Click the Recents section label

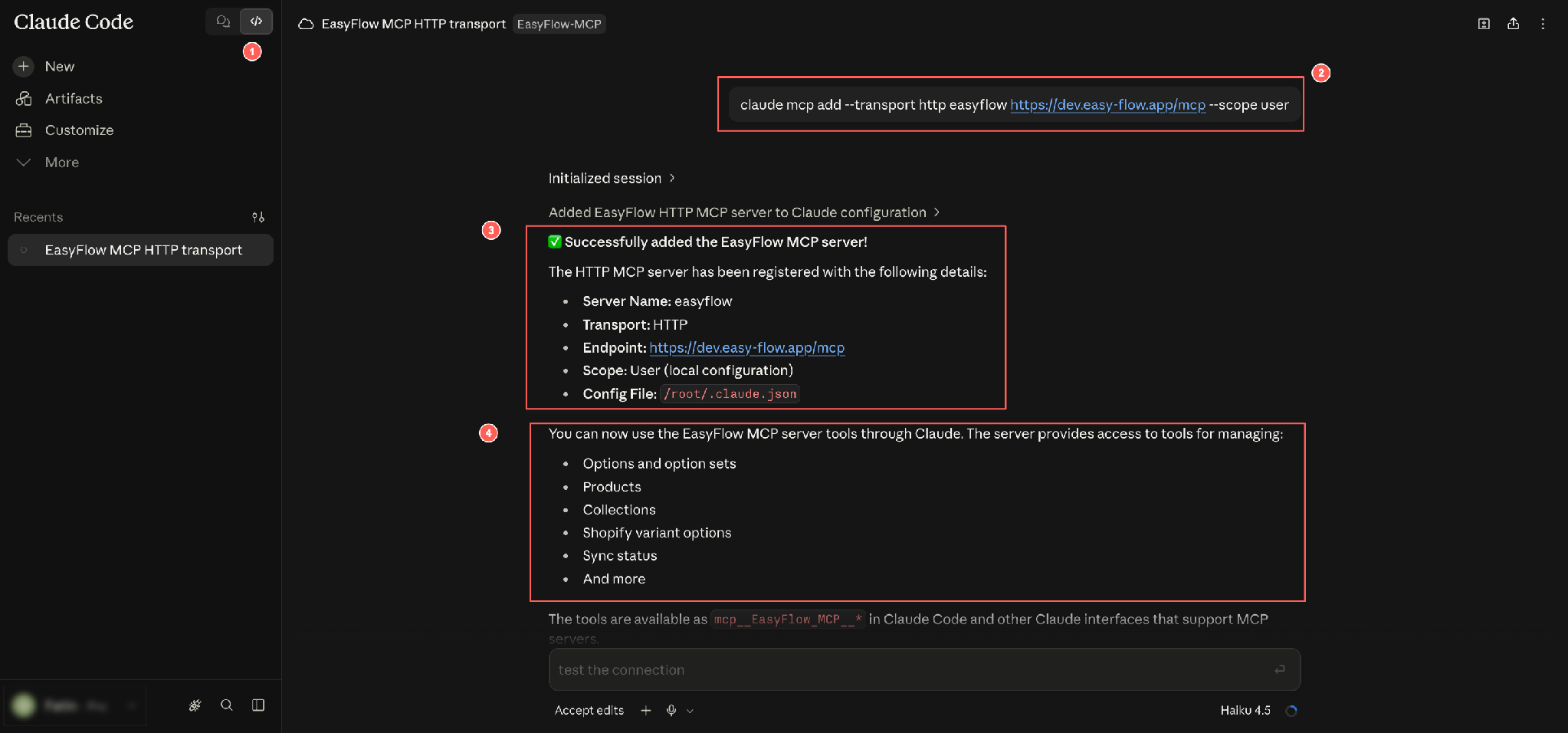click(x=38, y=218)
